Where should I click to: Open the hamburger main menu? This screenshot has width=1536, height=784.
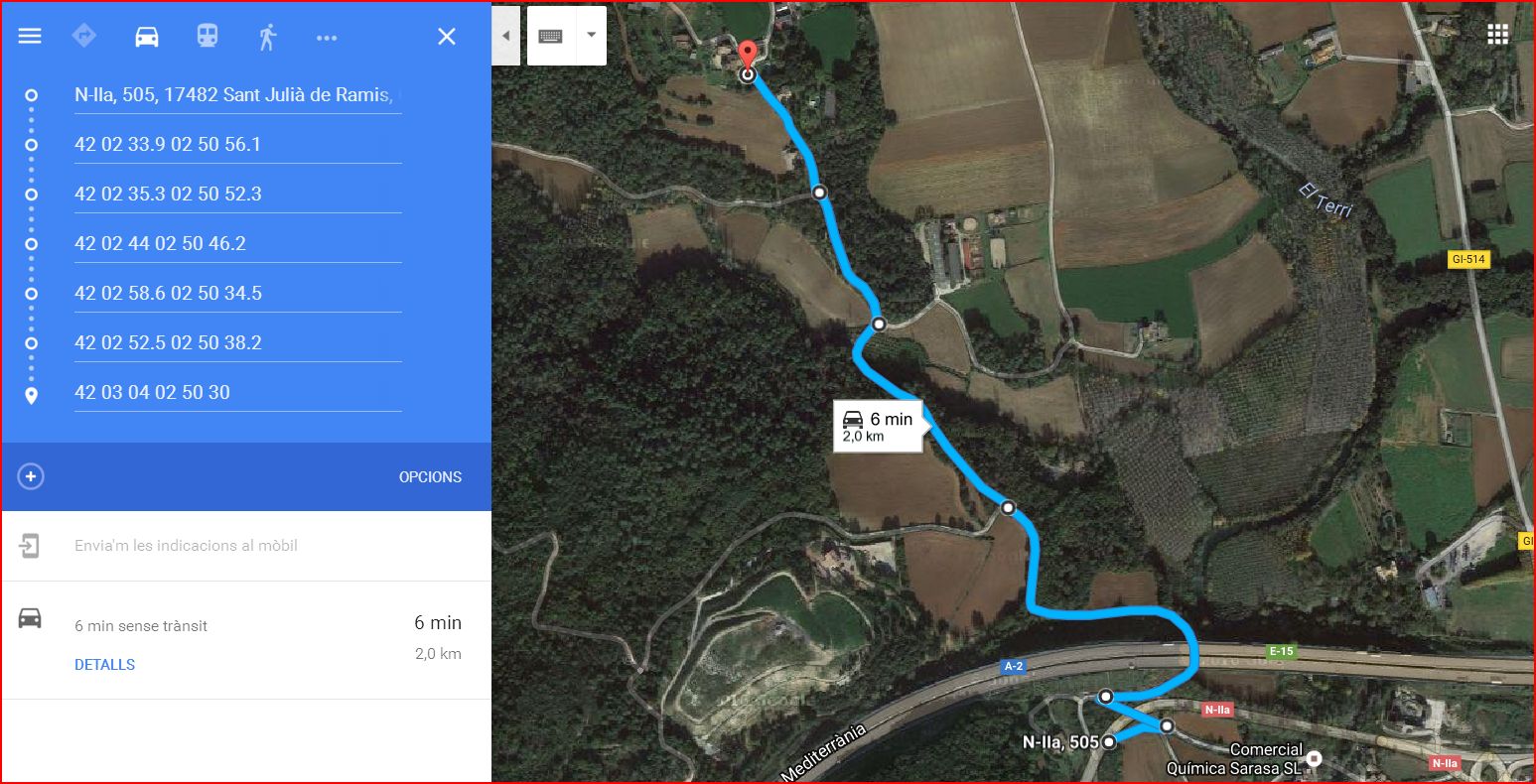pos(30,37)
